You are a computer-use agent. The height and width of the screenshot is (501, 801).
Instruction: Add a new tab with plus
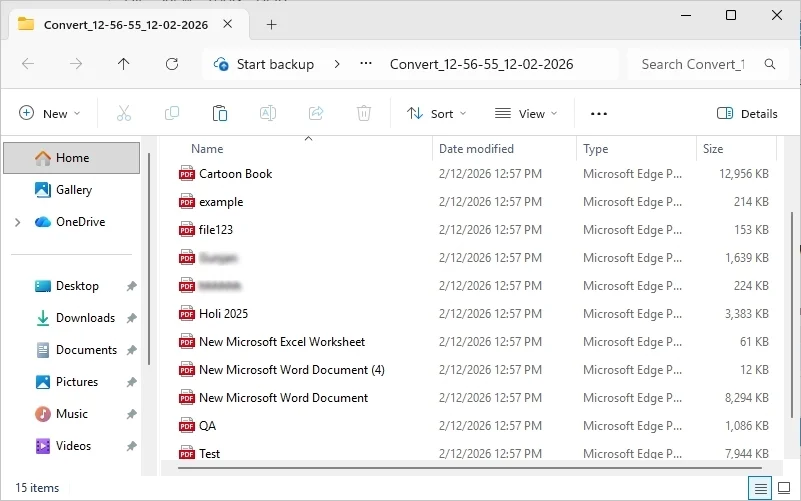271,25
